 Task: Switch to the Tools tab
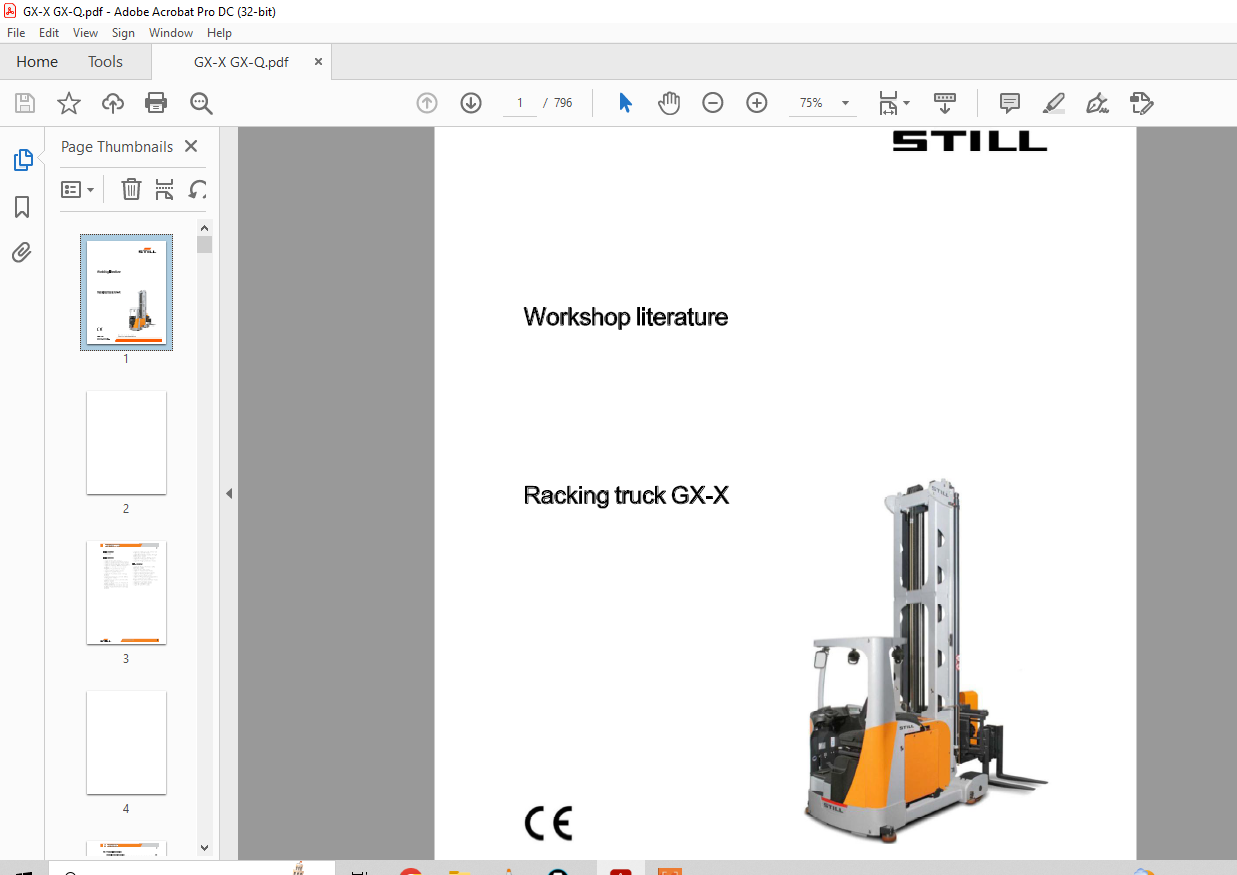point(105,62)
